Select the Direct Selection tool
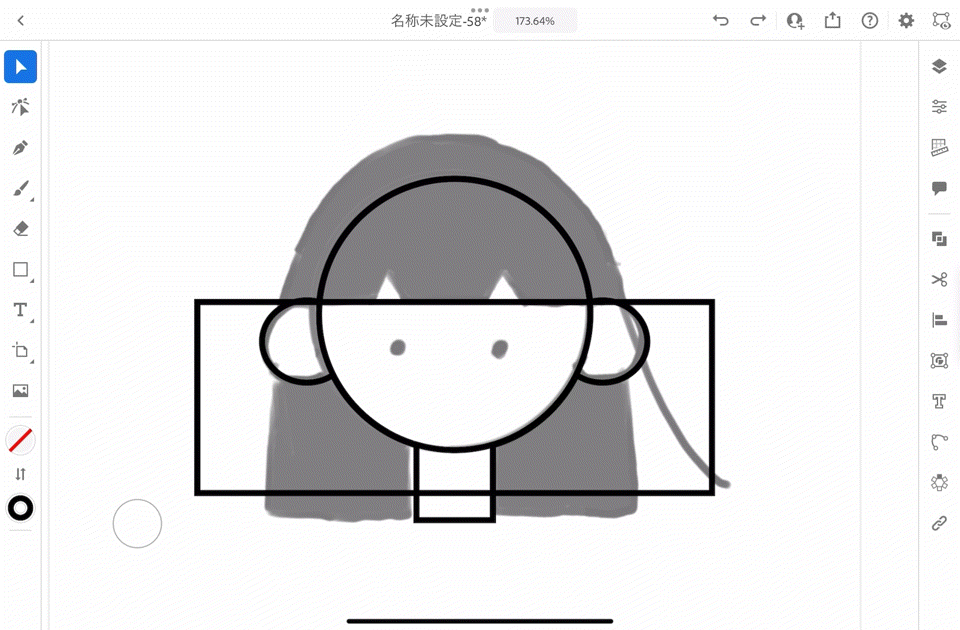The width and height of the screenshot is (960, 630). click(x=20, y=107)
